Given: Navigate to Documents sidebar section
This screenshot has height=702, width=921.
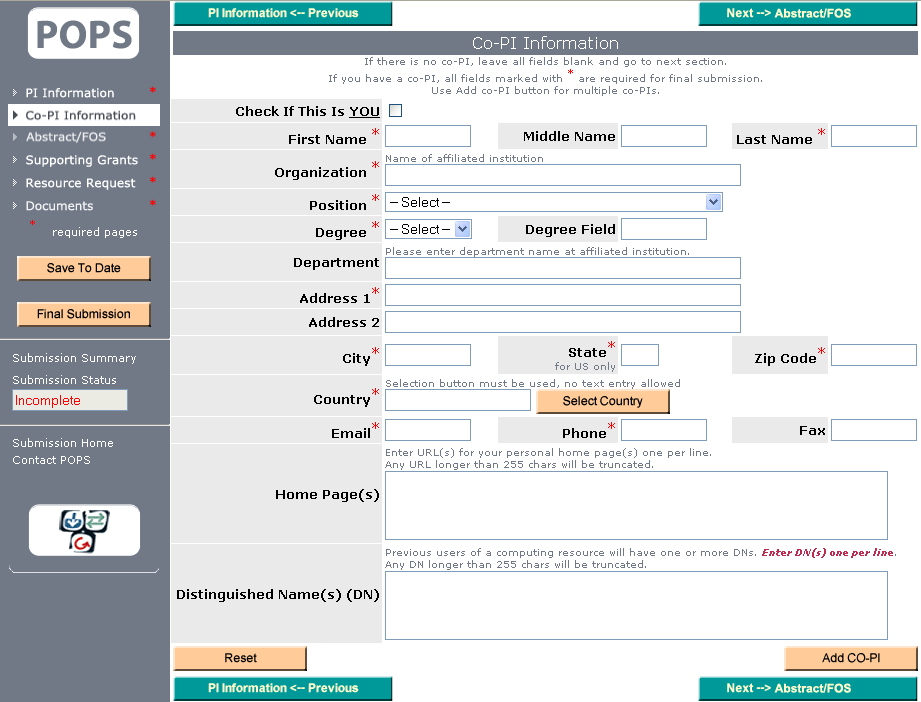Looking at the screenshot, I should 59,206.
